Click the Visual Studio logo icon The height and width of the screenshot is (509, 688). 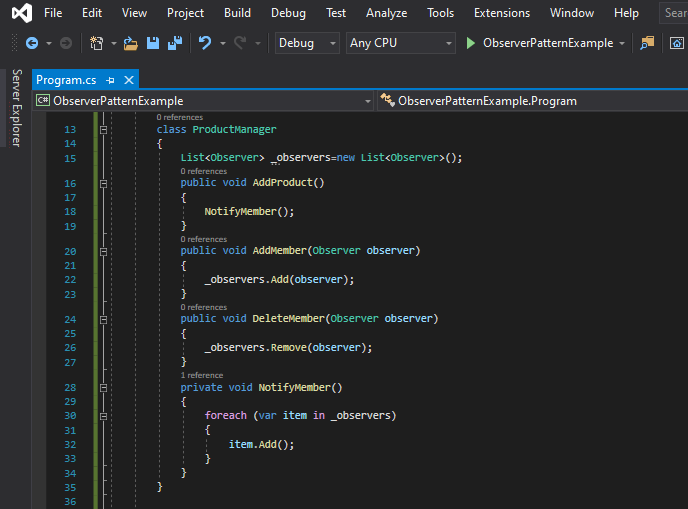(22, 13)
